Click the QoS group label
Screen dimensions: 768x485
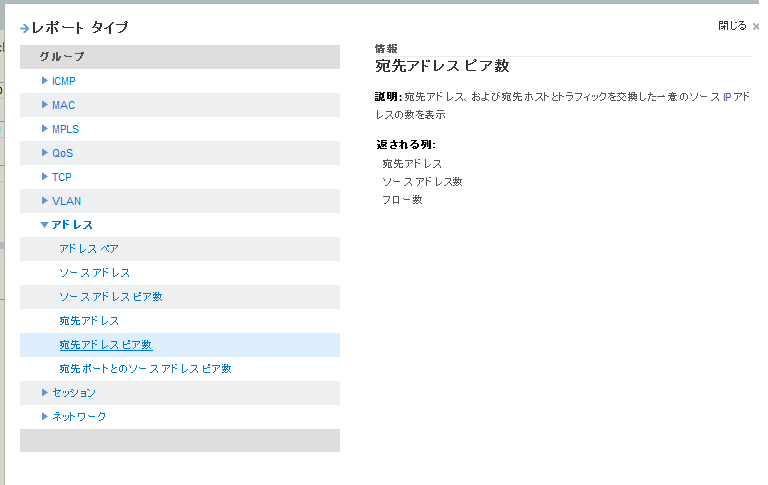point(62,153)
